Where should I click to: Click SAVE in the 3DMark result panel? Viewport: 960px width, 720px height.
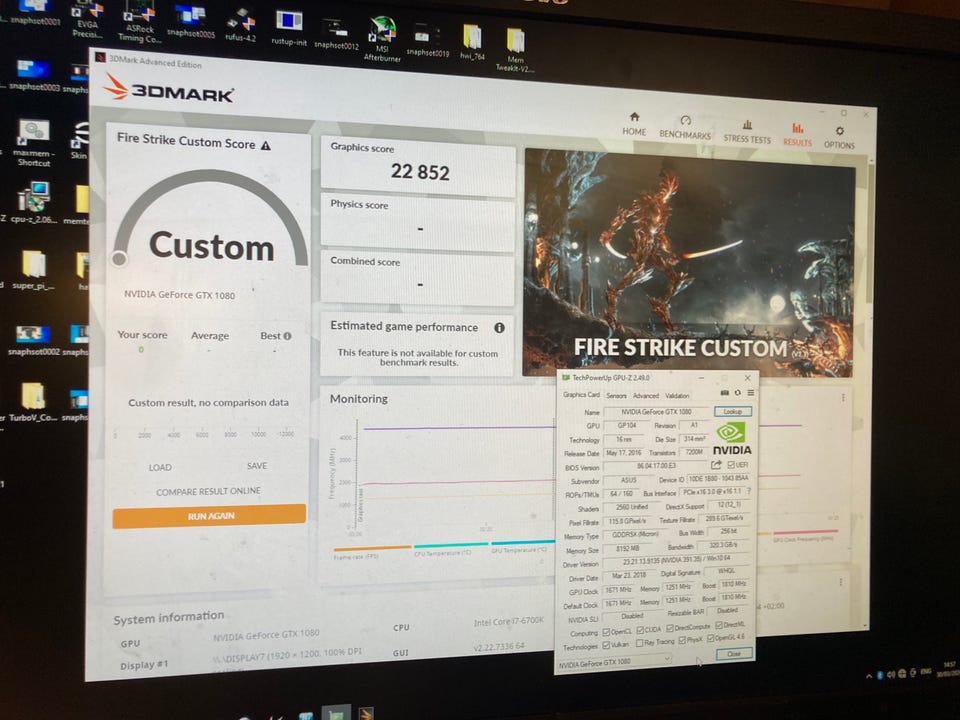point(257,466)
